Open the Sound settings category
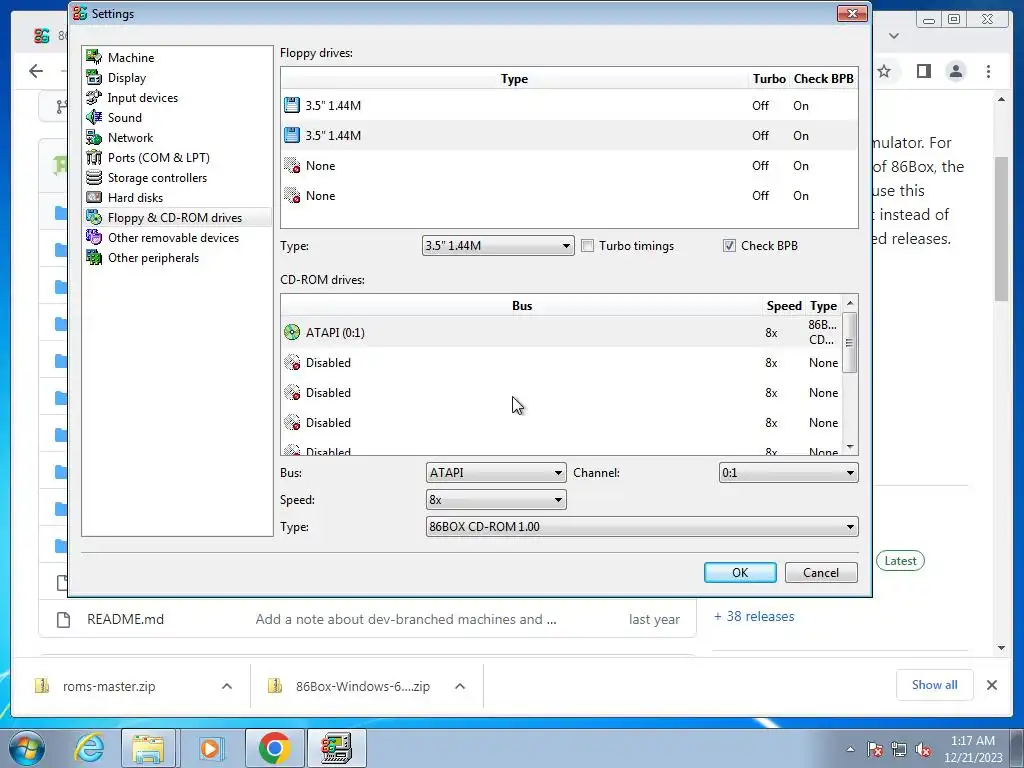This screenshot has width=1024, height=768. 124,118
